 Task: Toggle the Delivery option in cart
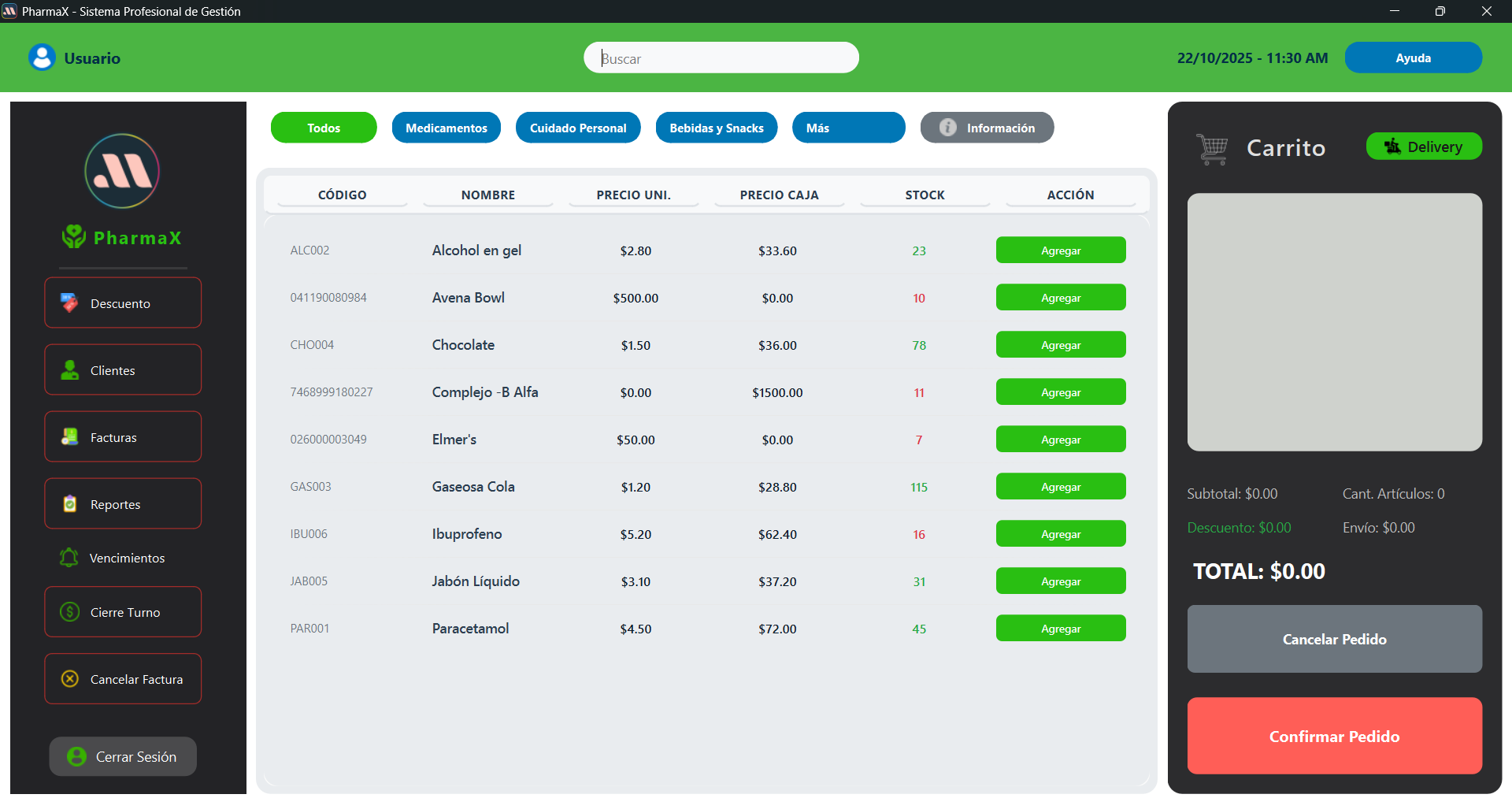[x=1424, y=147]
